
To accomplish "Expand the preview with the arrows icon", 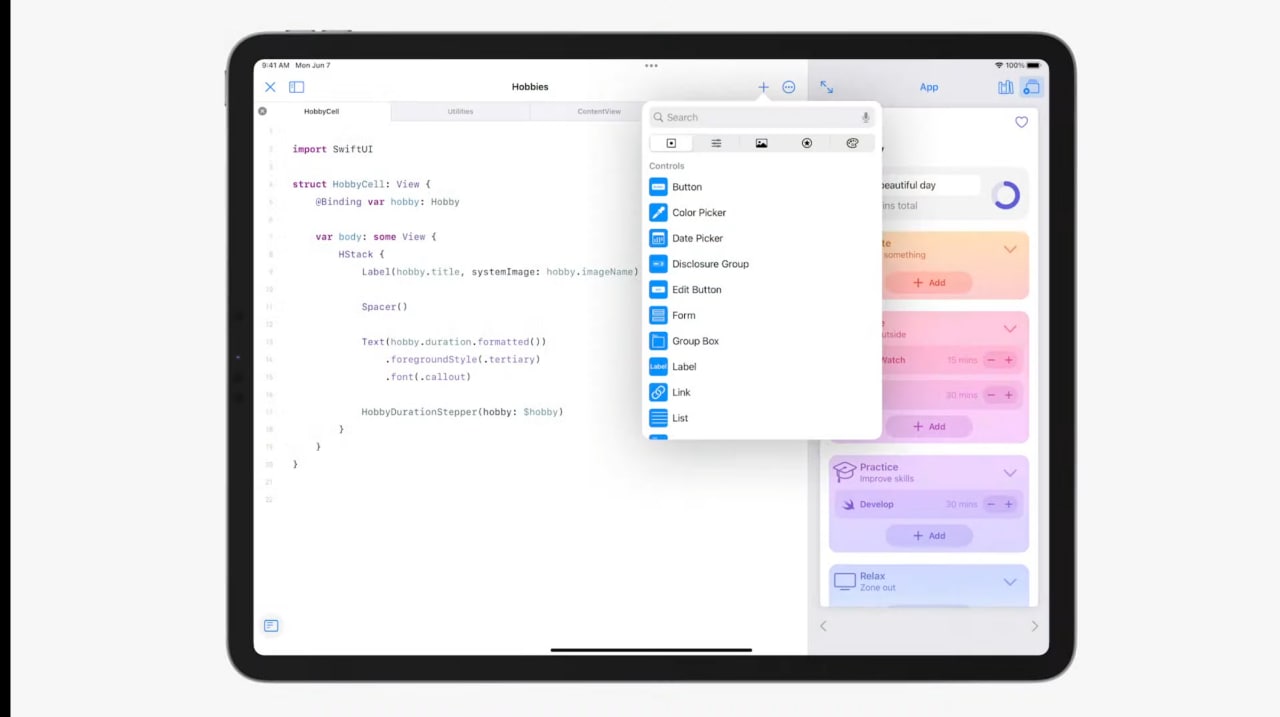I will [827, 87].
